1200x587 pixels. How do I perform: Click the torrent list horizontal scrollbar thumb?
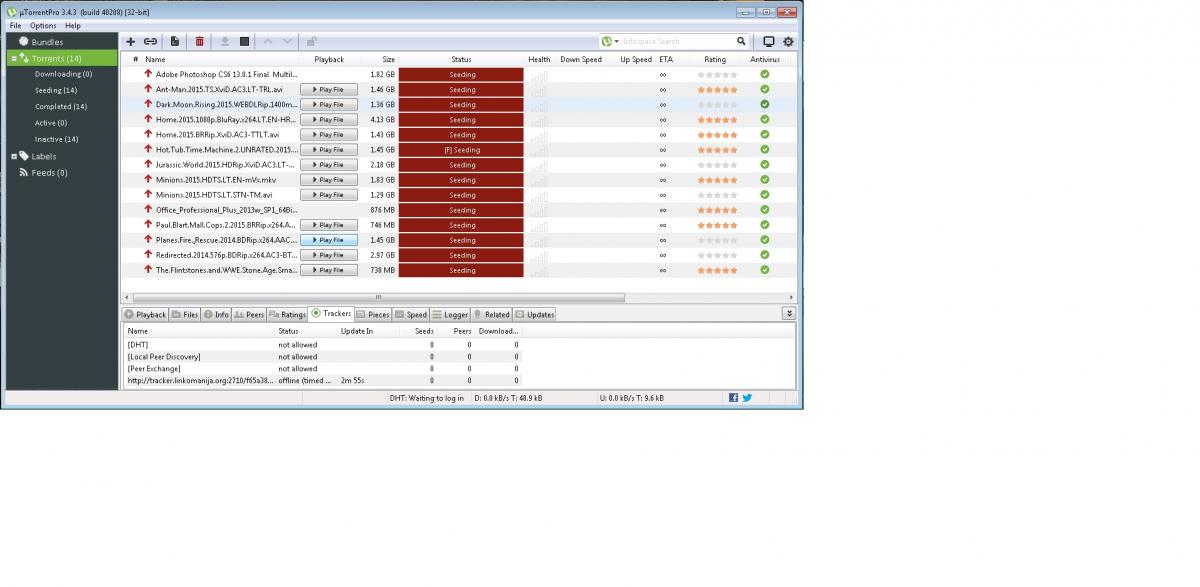tap(378, 297)
